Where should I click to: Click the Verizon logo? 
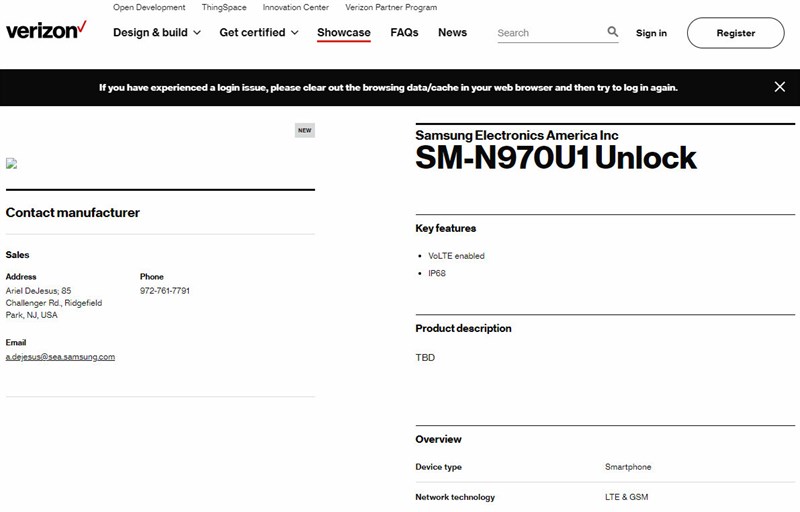click(x=45, y=30)
